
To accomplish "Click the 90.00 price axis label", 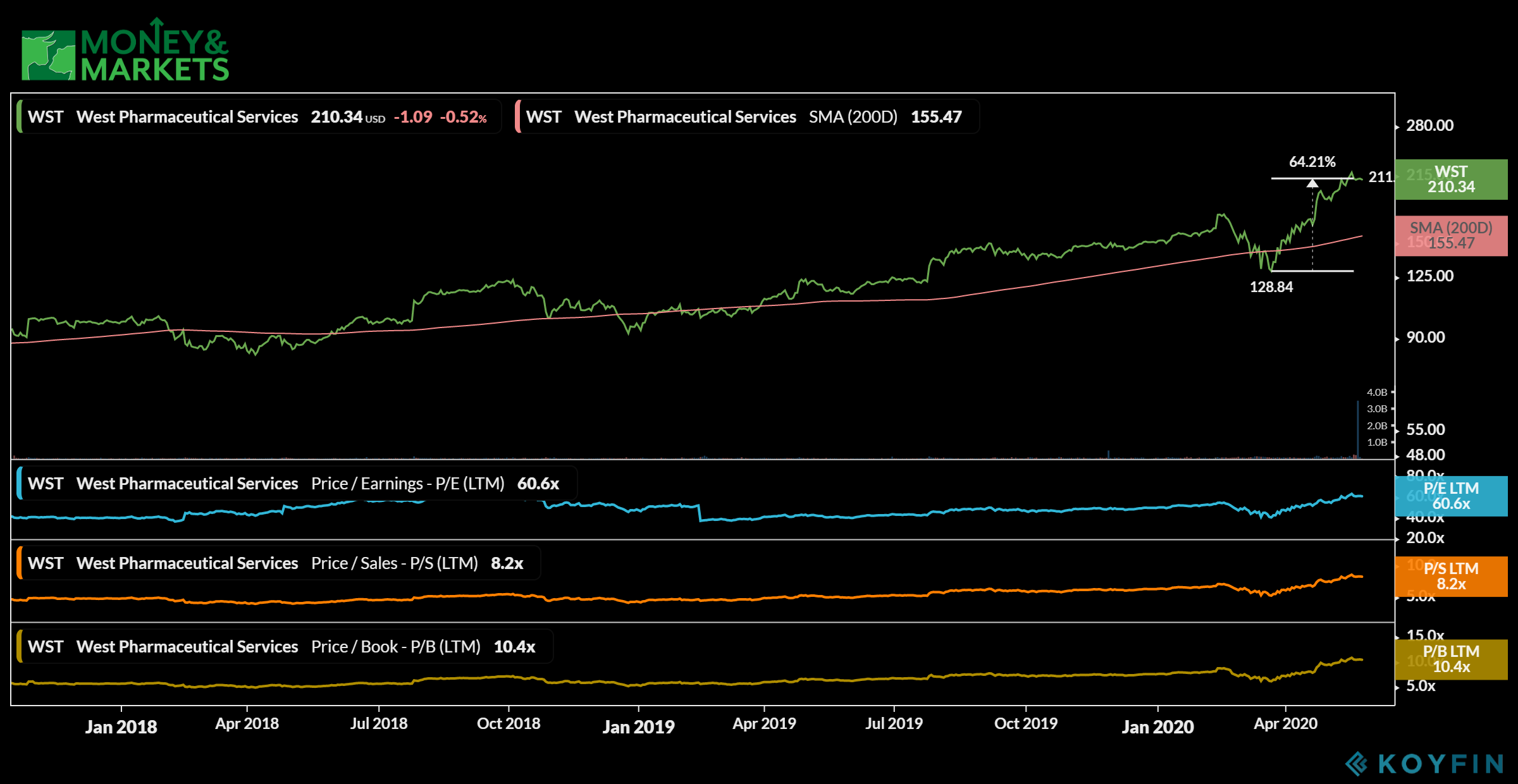I will 1426,338.
